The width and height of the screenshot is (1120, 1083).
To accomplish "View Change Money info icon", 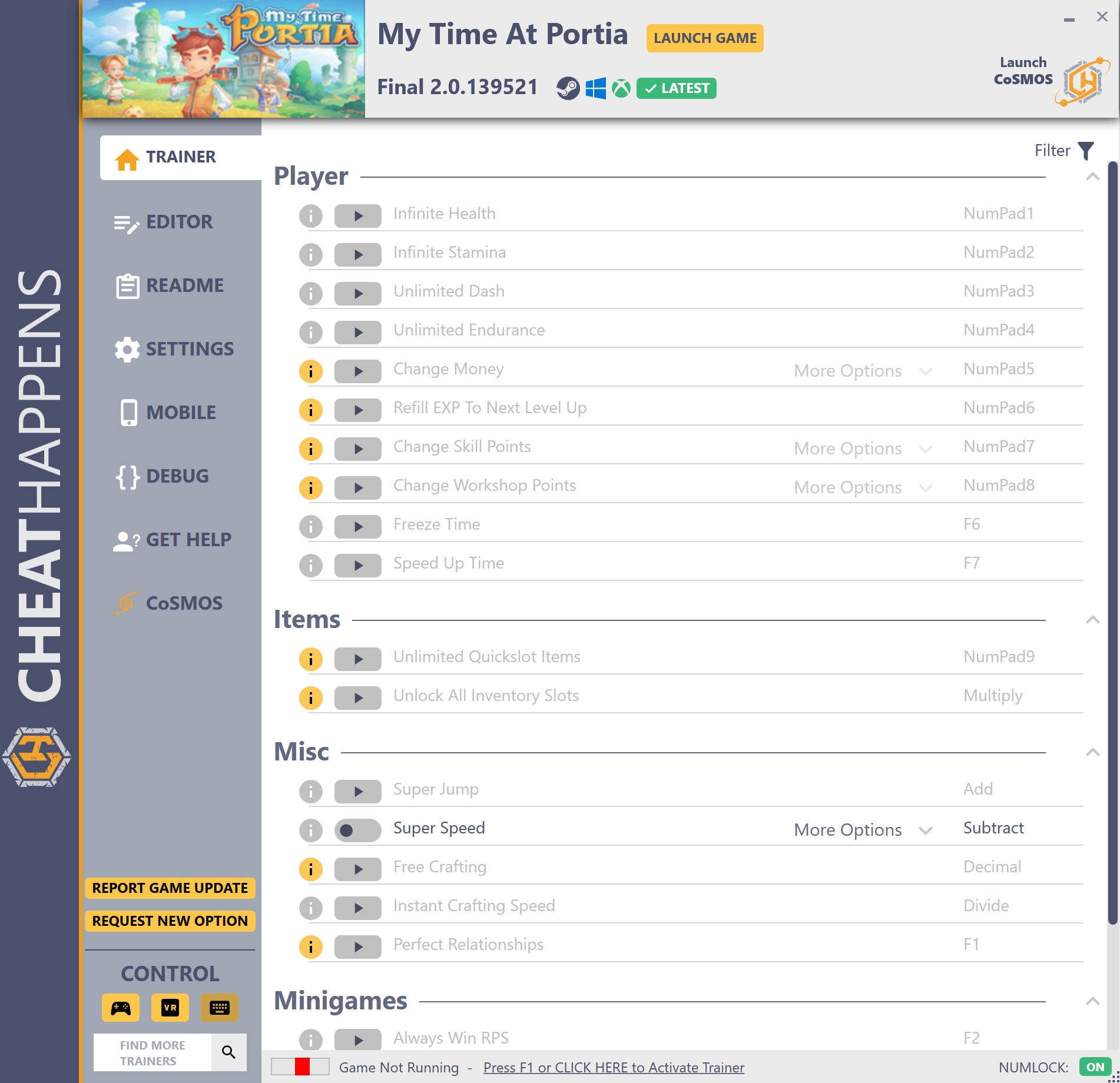I will point(311,371).
